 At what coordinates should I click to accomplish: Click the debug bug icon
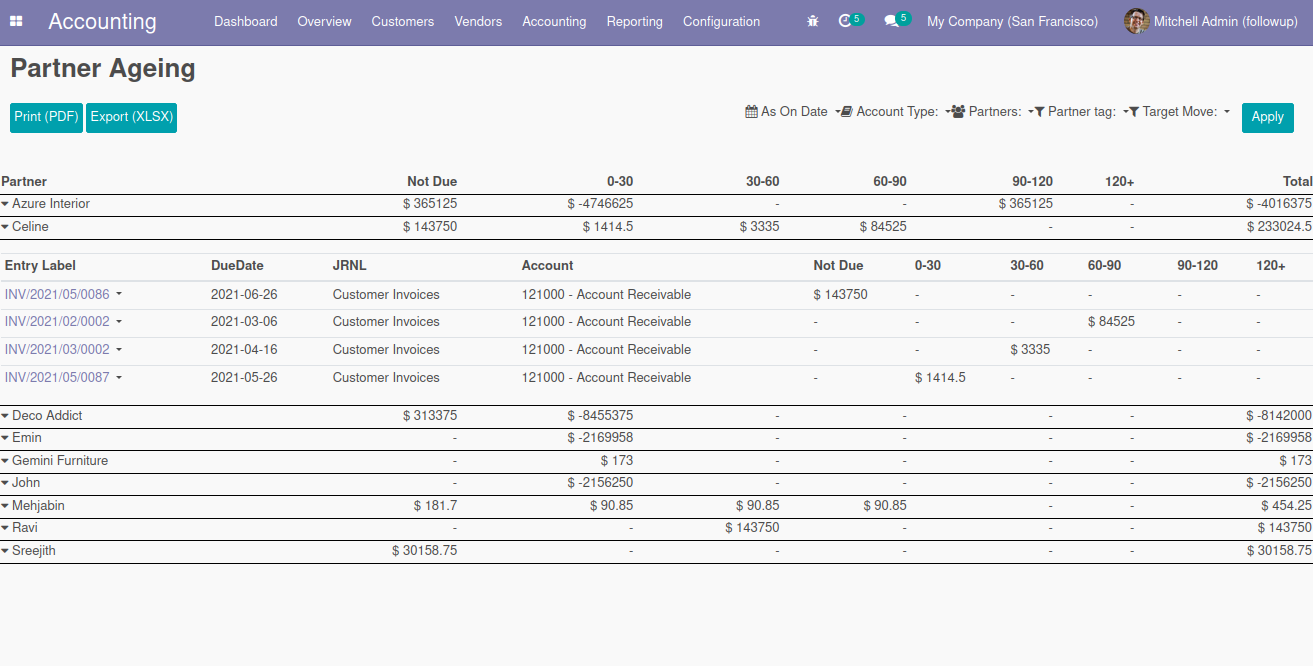813,21
